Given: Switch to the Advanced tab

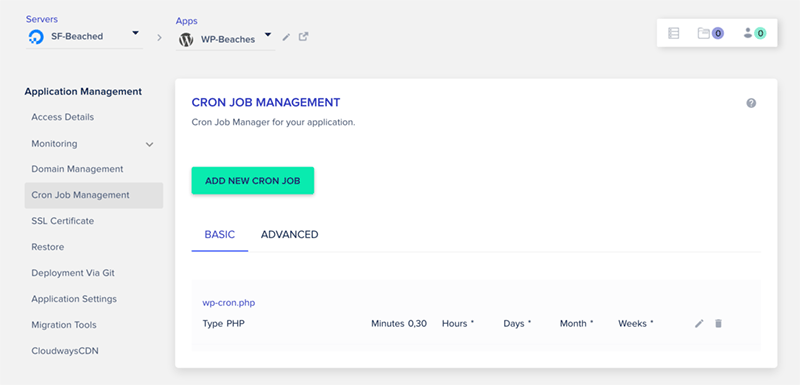Looking at the screenshot, I should pos(289,235).
